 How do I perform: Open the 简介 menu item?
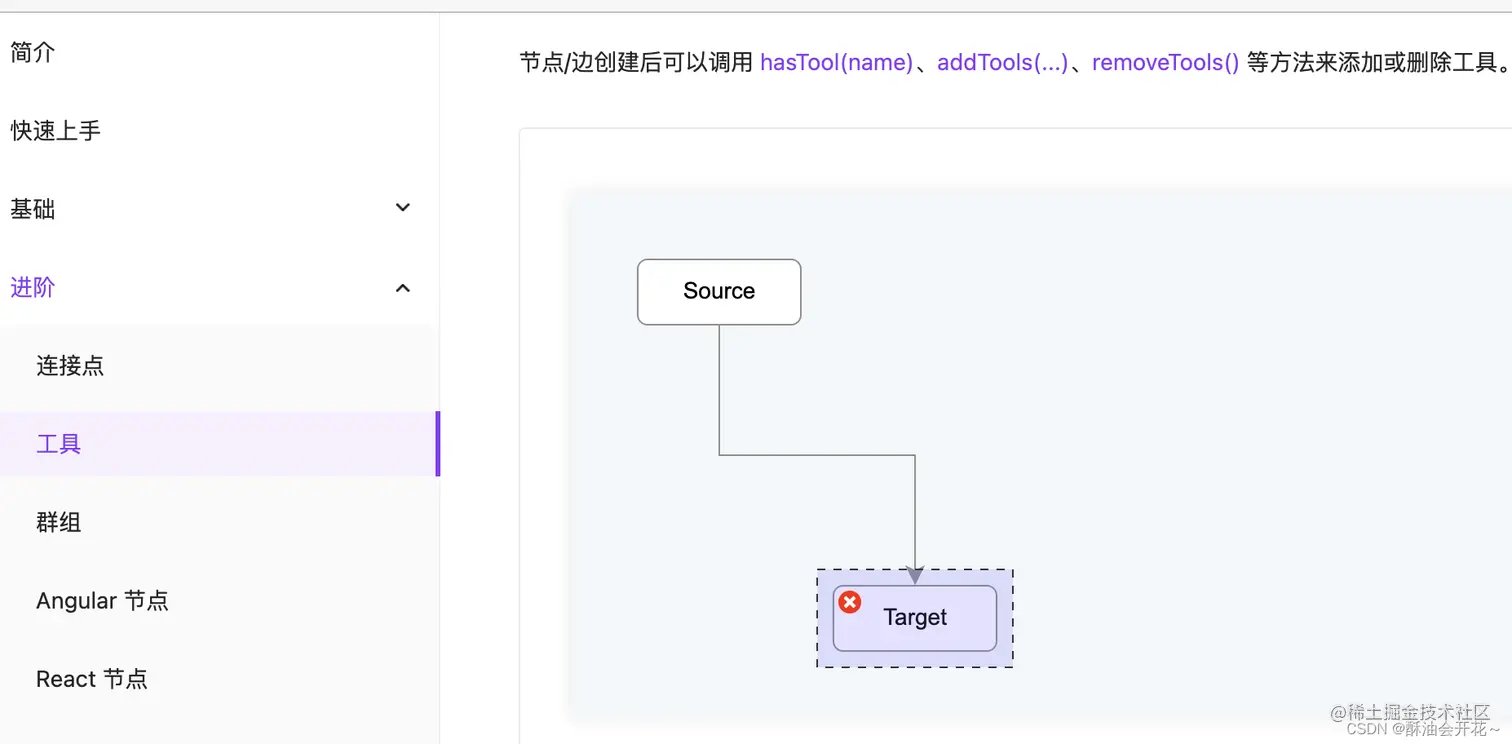32,52
